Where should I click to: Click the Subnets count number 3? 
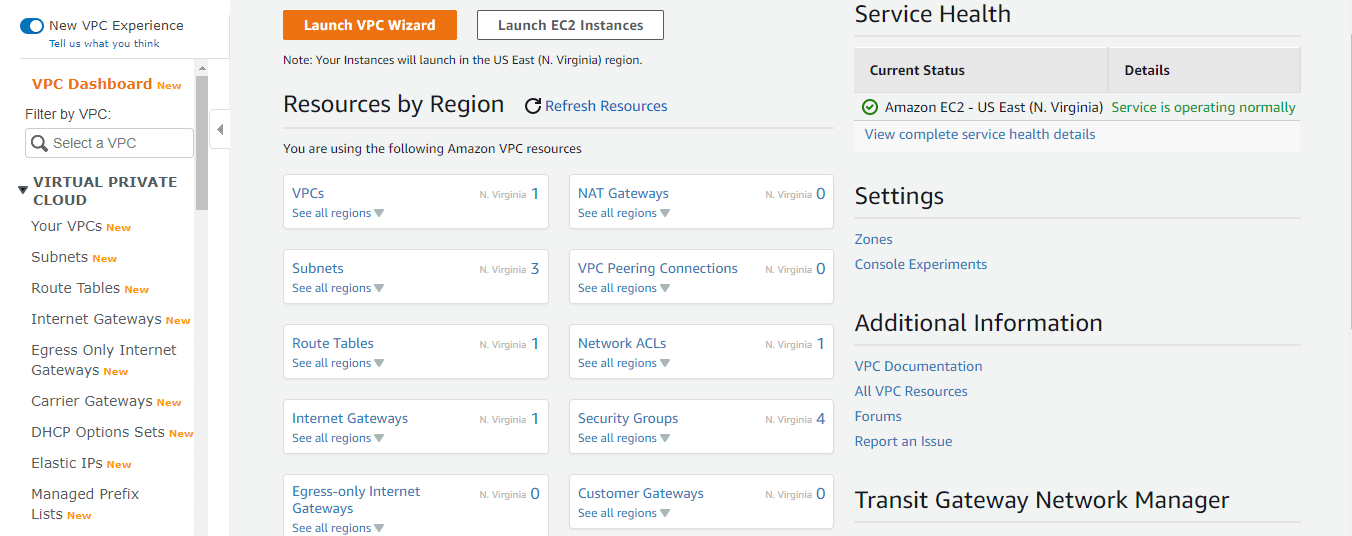(535, 269)
